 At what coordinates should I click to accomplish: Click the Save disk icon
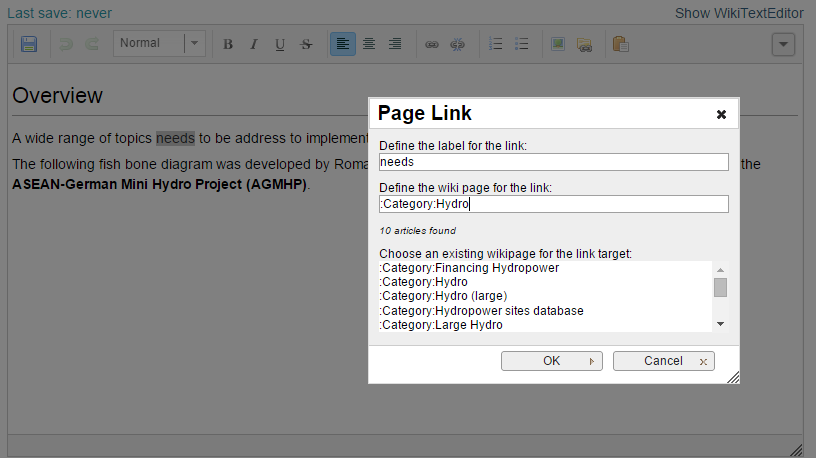coord(29,44)
